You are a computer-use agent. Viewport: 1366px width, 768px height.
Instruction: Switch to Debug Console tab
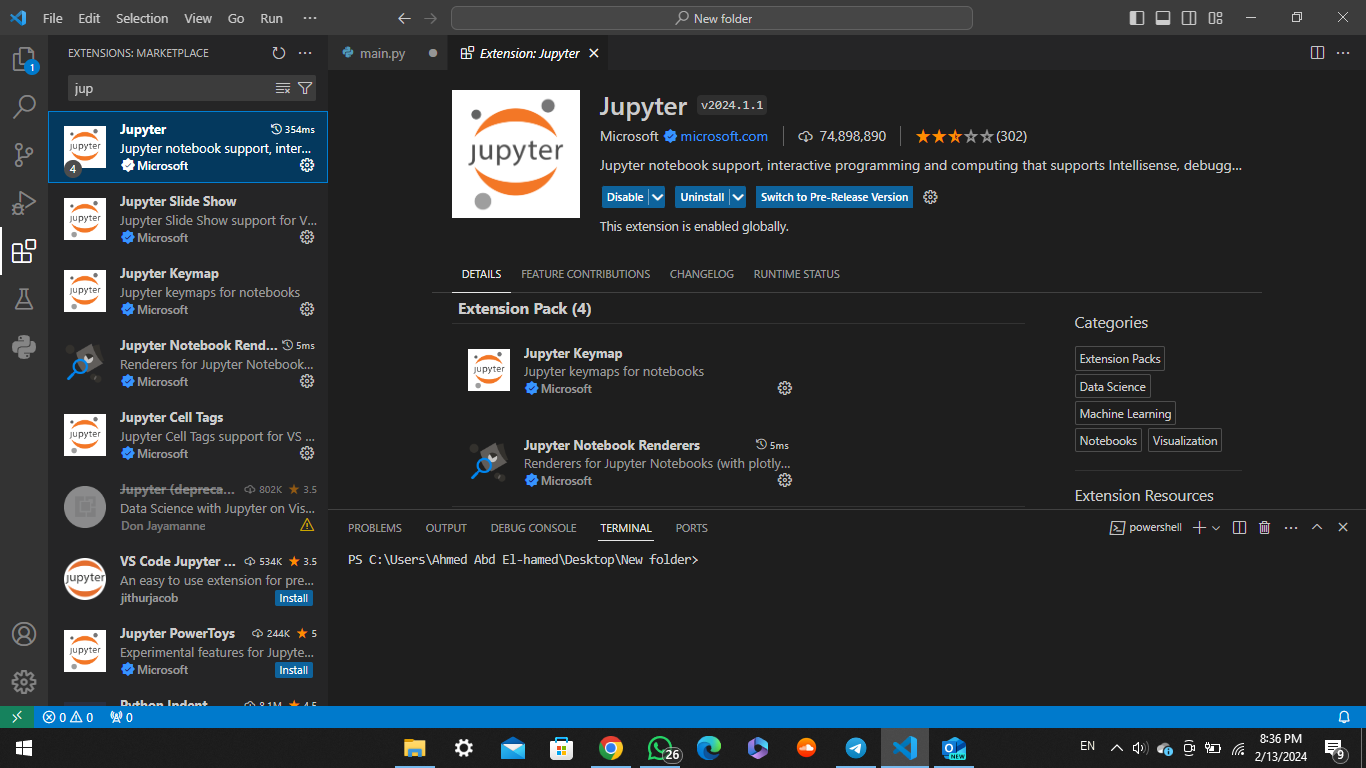coord(533,528)
